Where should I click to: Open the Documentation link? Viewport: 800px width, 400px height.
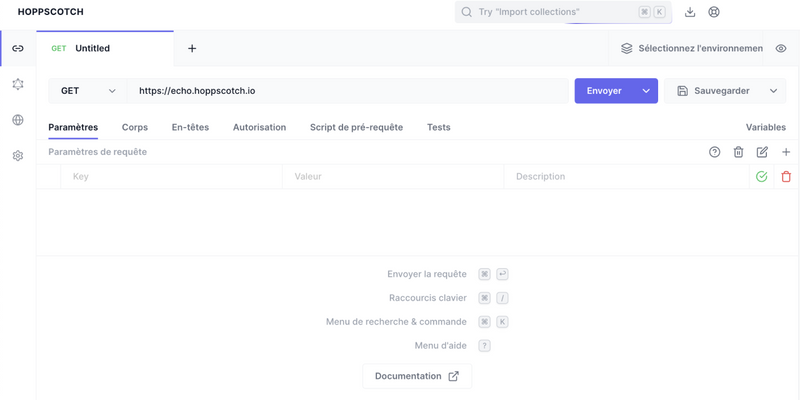[417, 376]
